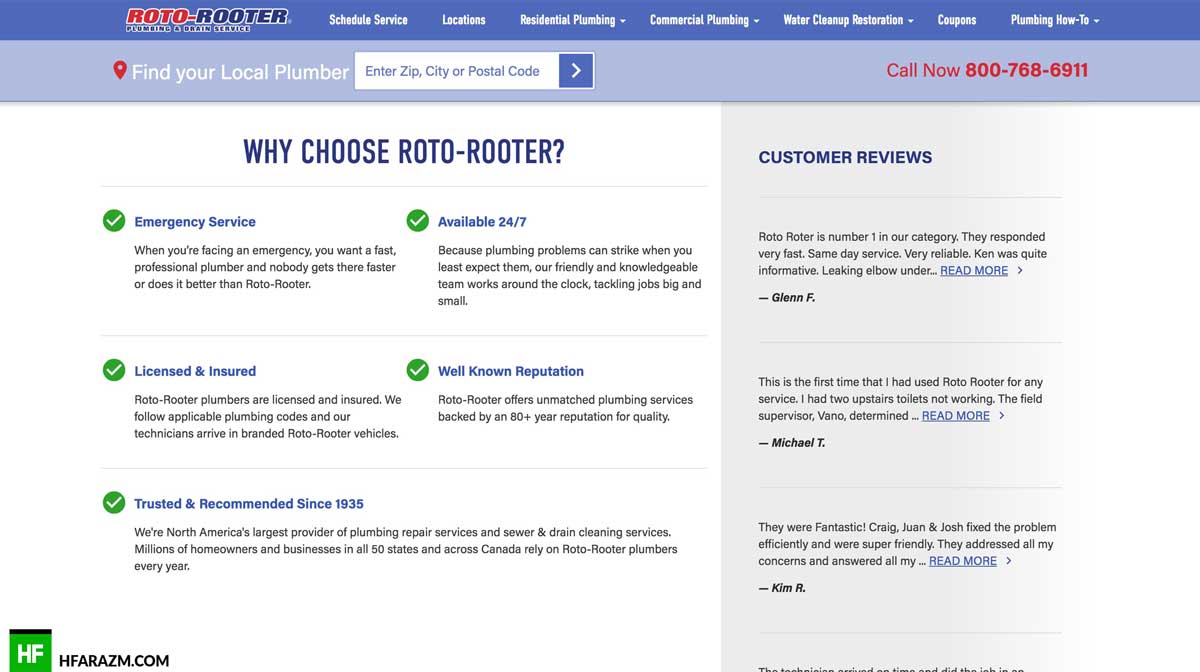Click the Licensed & Insured heading
The height and width of the screenshot is (672, 1200).
pos(195,371)
